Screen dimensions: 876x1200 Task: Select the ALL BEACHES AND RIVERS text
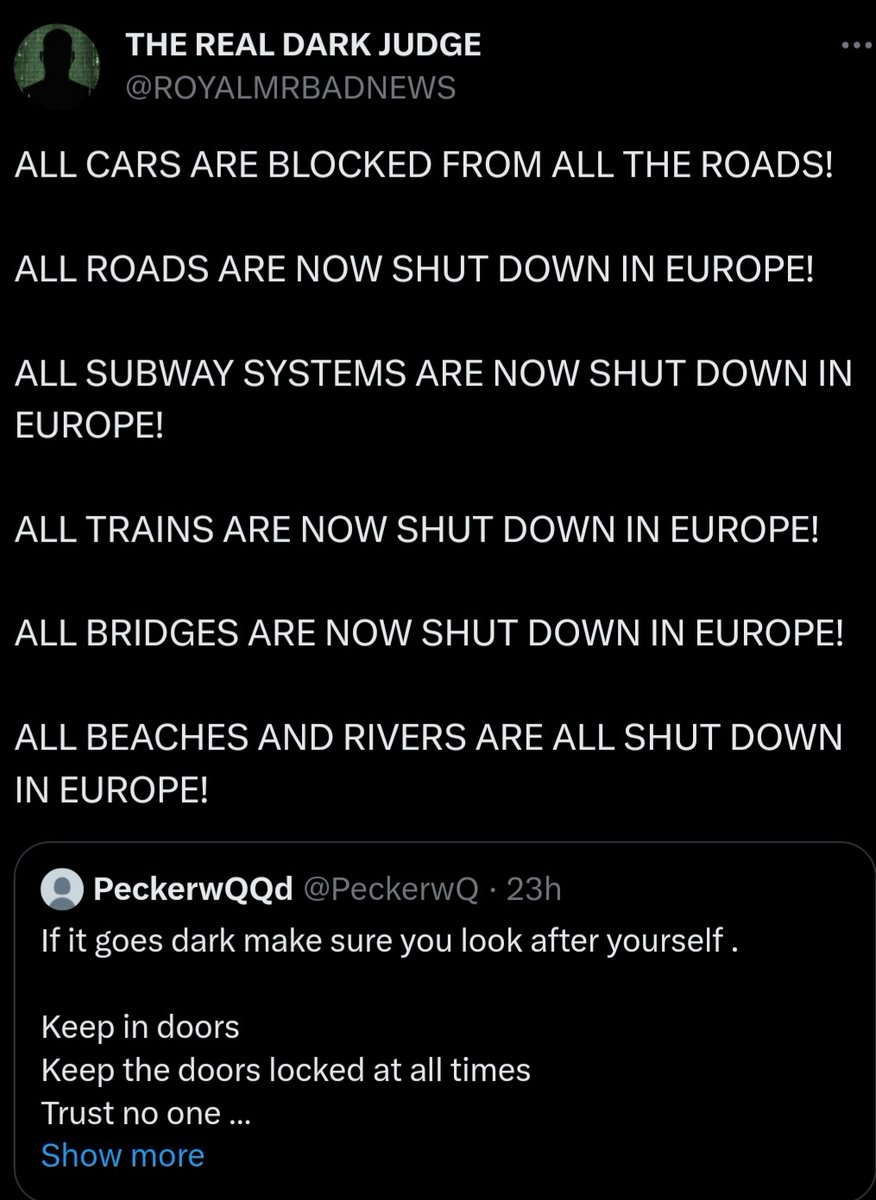click(429, 737)
